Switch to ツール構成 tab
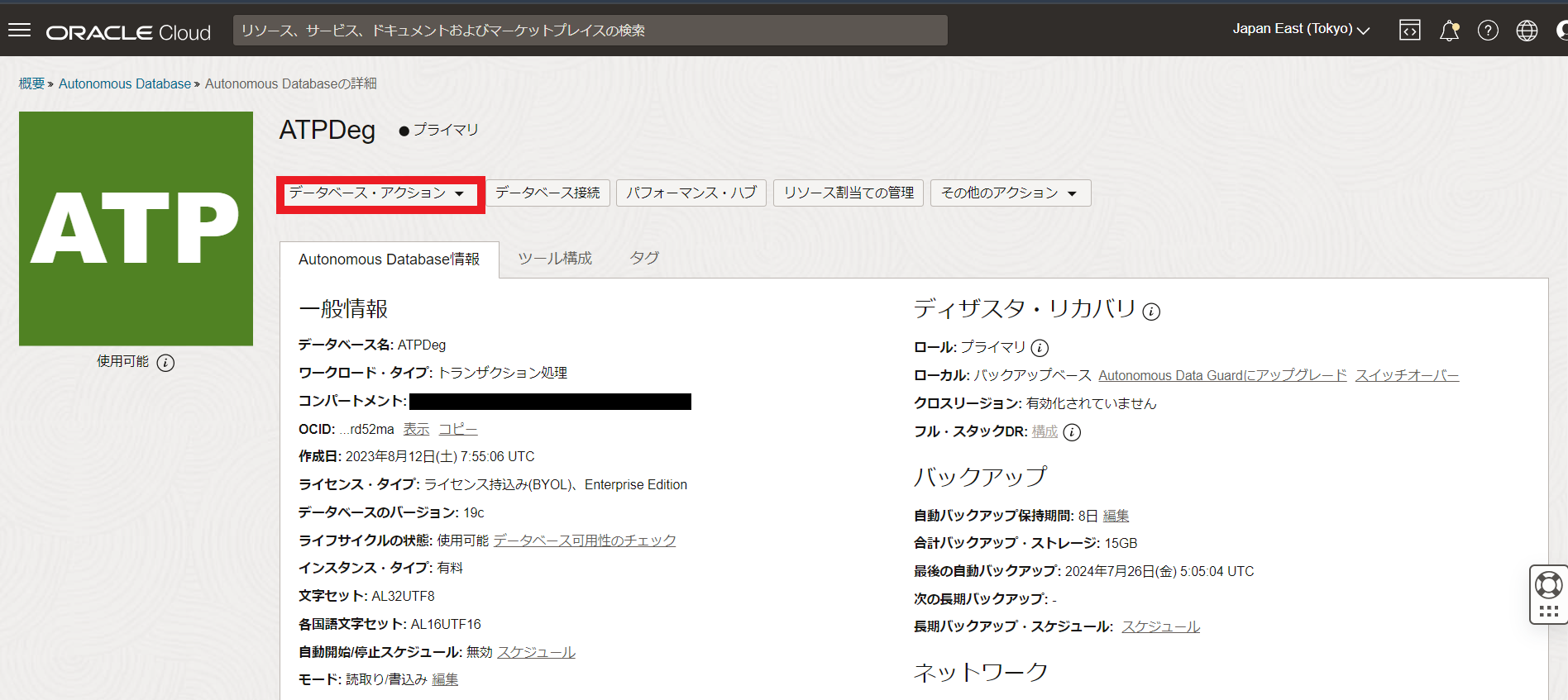The width and height of the screenshot is (1568, 700). [555, 259]
